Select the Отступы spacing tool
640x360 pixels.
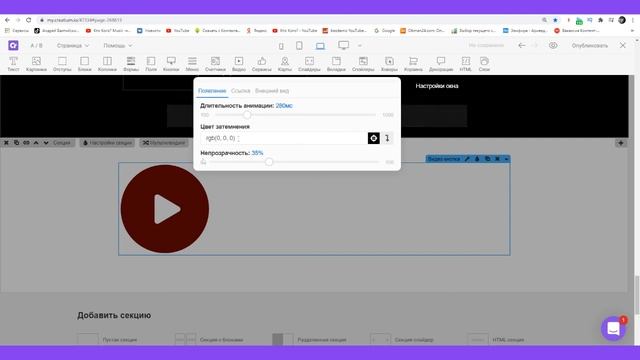(62, 64)
